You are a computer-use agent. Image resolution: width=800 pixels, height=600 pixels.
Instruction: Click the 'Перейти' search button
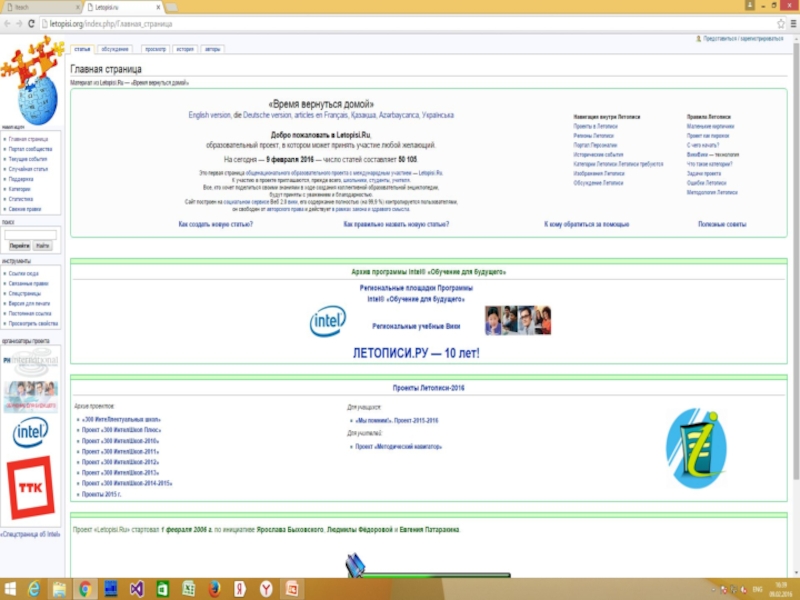point(19,246)
